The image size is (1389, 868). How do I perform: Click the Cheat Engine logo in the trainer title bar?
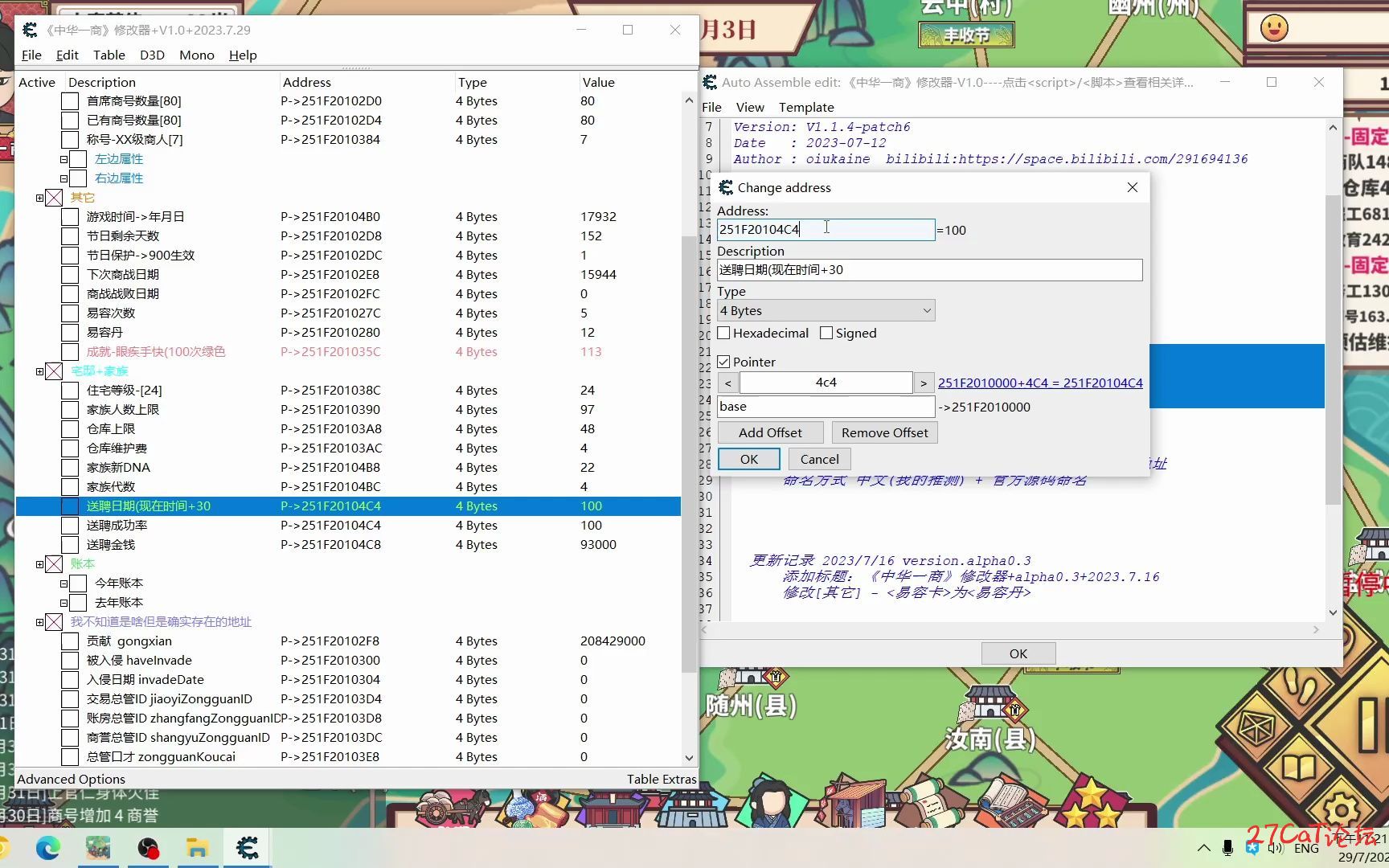[x=30, y=30]
